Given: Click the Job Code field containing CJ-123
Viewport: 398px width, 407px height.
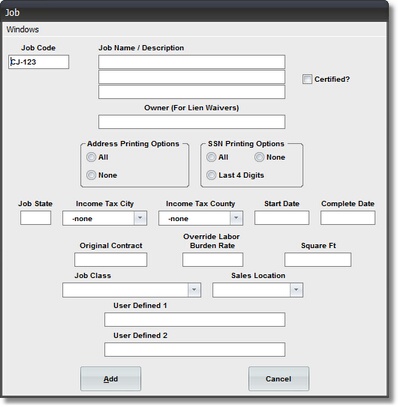Looking at the screenshot, I should coord(39,62).
